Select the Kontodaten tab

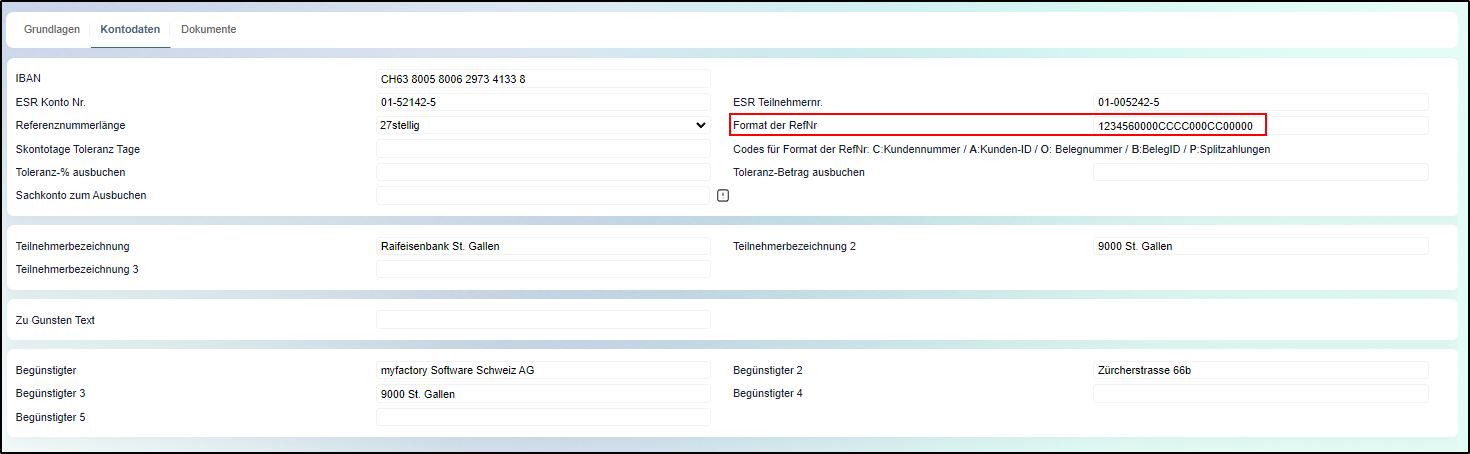point(130,30)
